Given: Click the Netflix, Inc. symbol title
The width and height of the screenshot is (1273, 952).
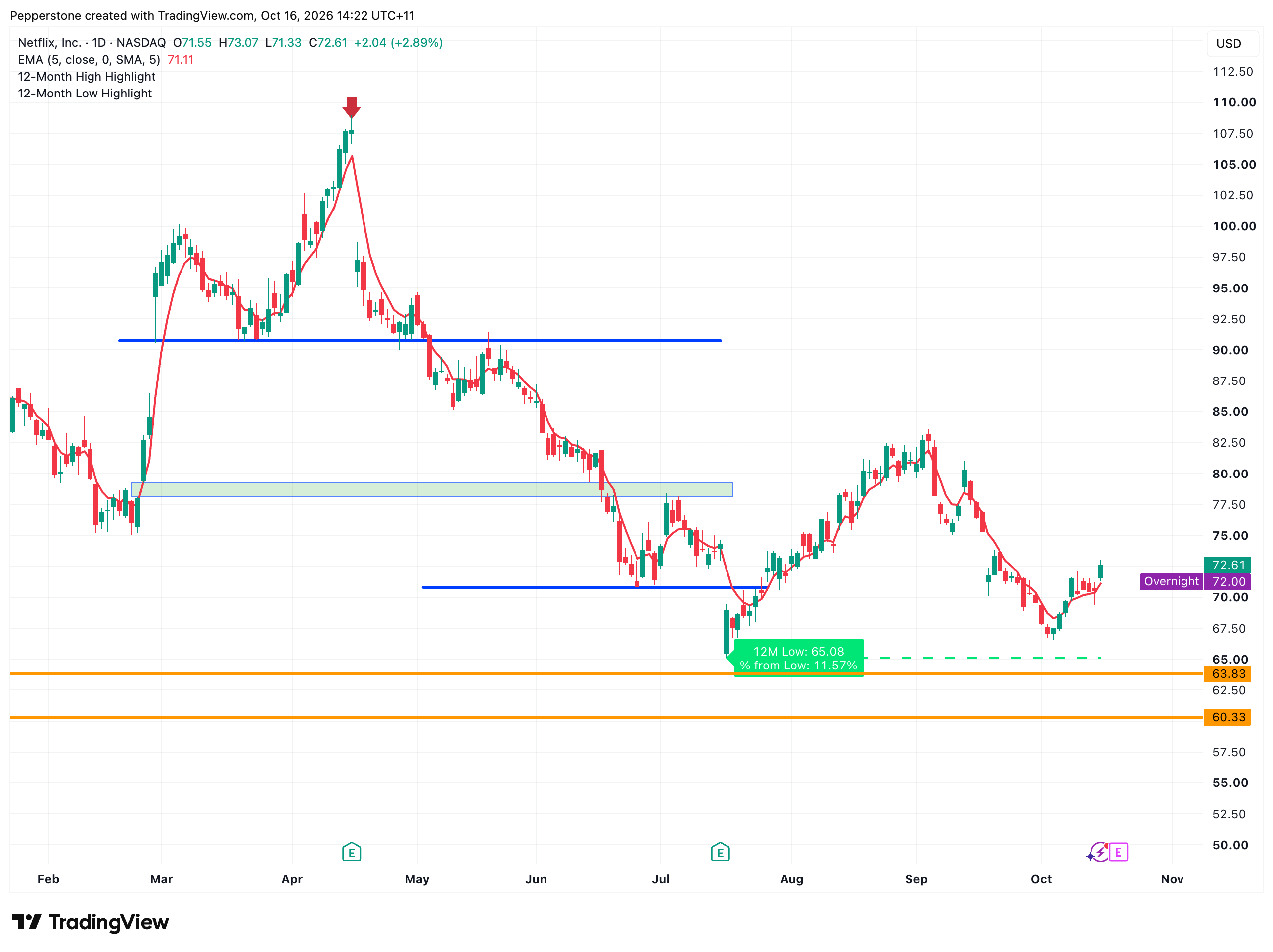Looking at the screenshot, I should [49, 43].
